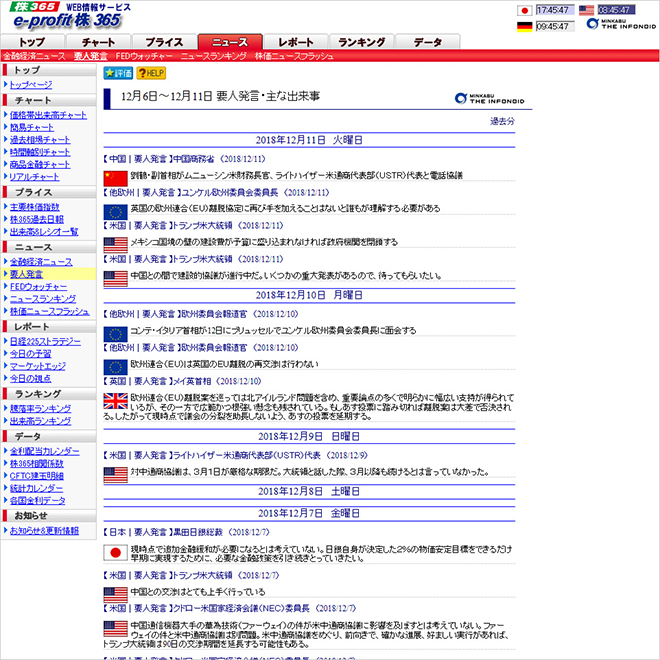This screenshot has height=660, width=660.
Task: Open the 株365相関係数 sidebar link
Action: click(x=37, y=464)
